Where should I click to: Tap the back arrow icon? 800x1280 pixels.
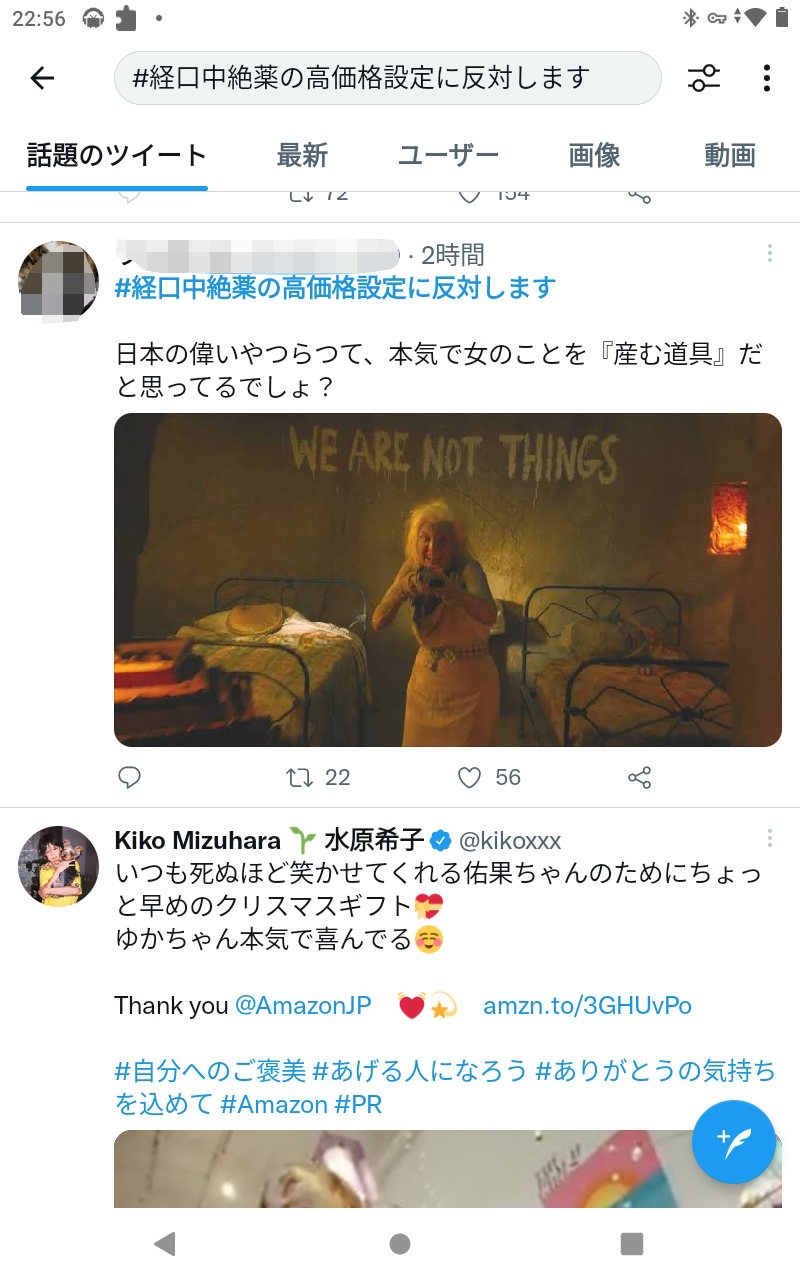click(x=42, y=78)
